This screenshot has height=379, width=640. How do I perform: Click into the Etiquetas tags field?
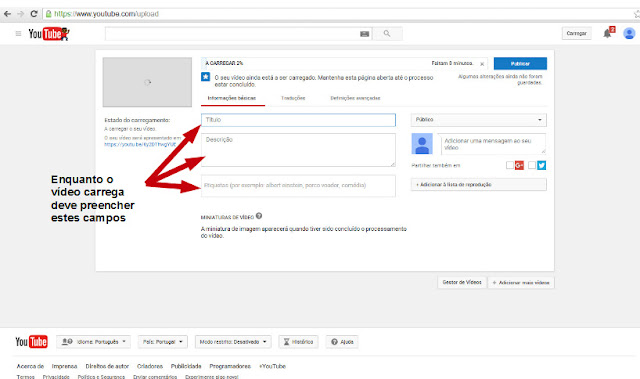(298, 186)
